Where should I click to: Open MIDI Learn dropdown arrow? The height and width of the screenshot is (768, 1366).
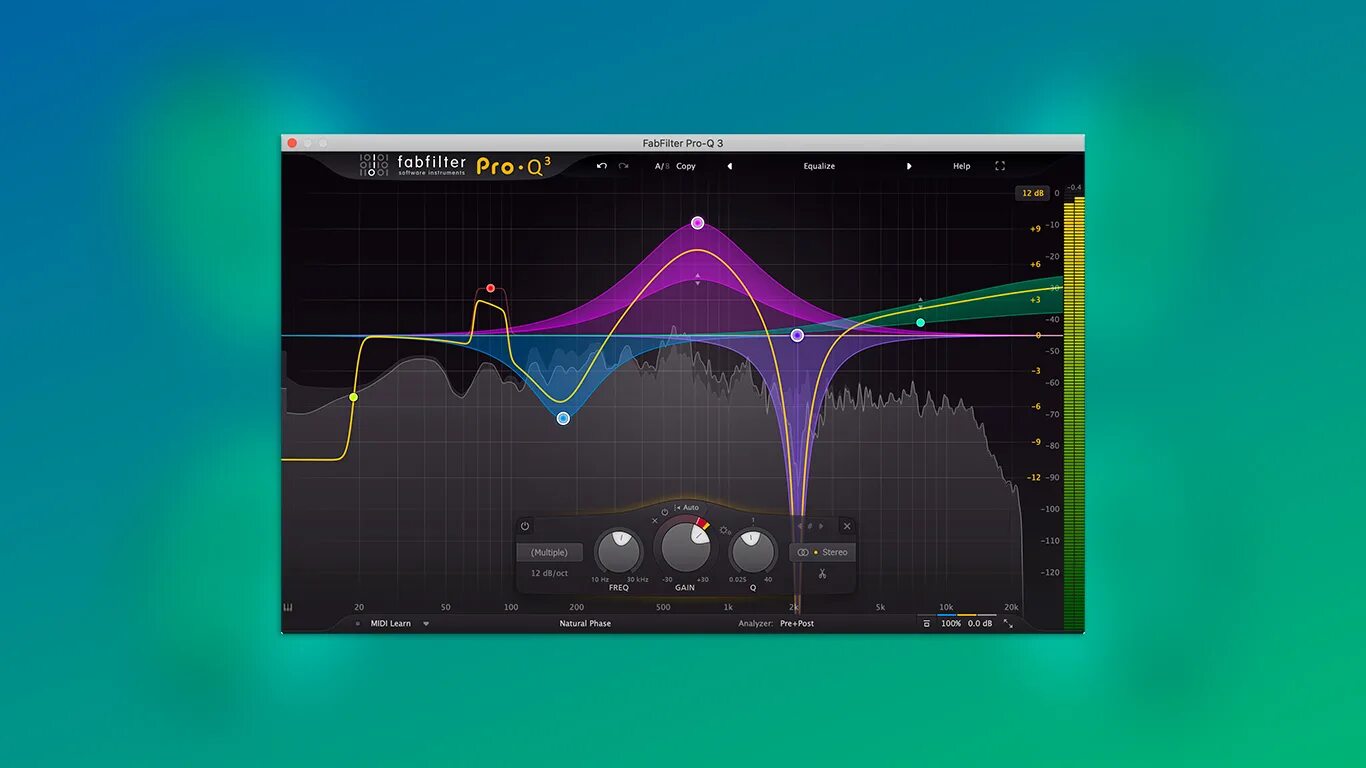426,624
